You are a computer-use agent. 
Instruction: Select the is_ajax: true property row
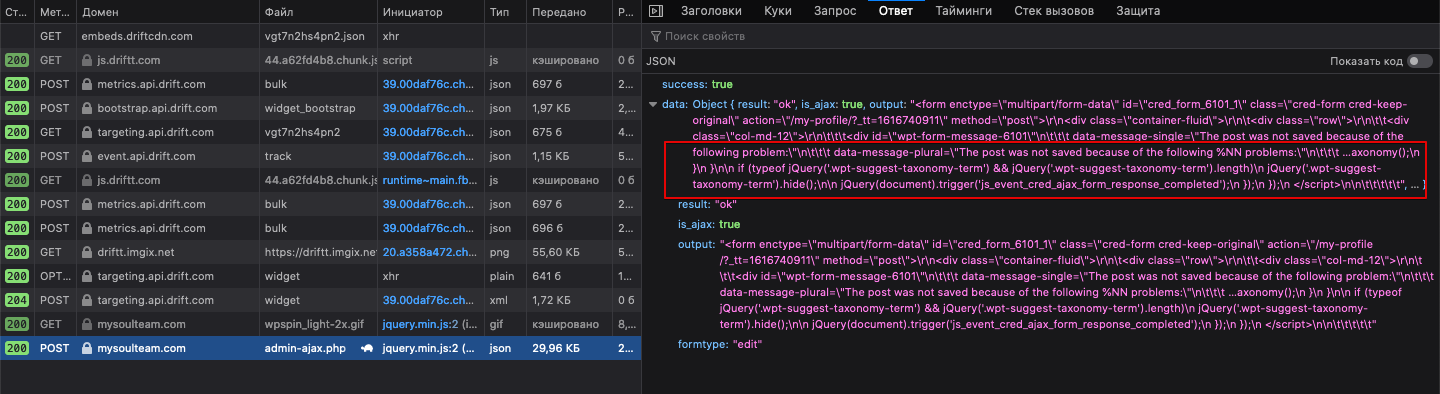point(709,225)
